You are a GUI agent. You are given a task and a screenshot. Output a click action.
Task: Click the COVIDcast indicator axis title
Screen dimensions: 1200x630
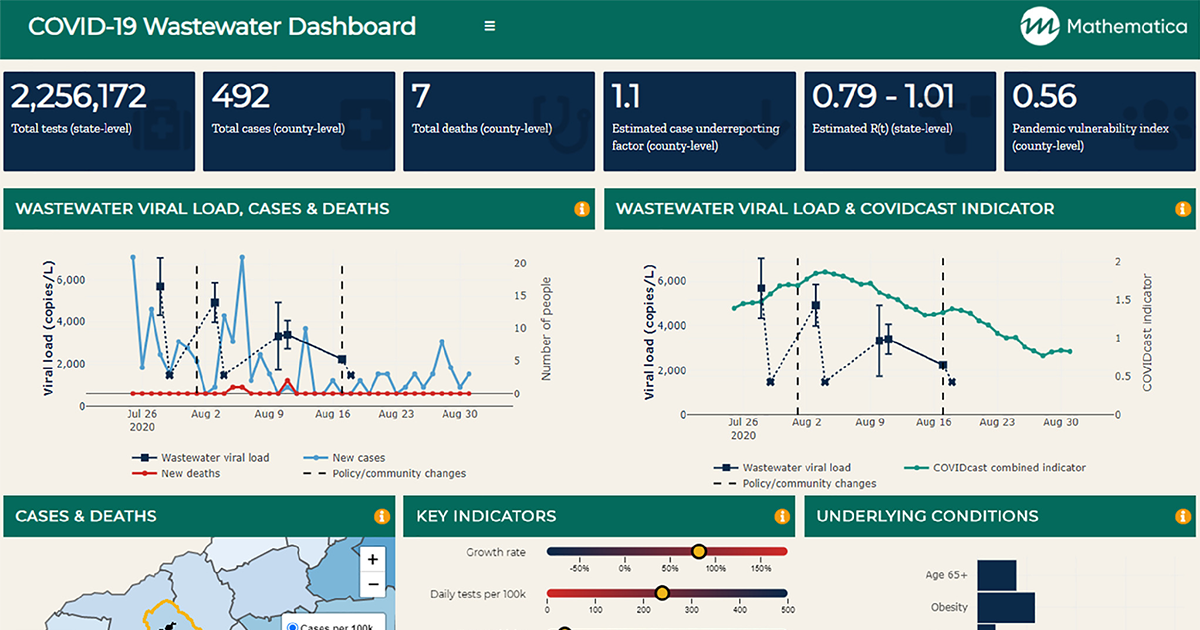coord(1148,334)
